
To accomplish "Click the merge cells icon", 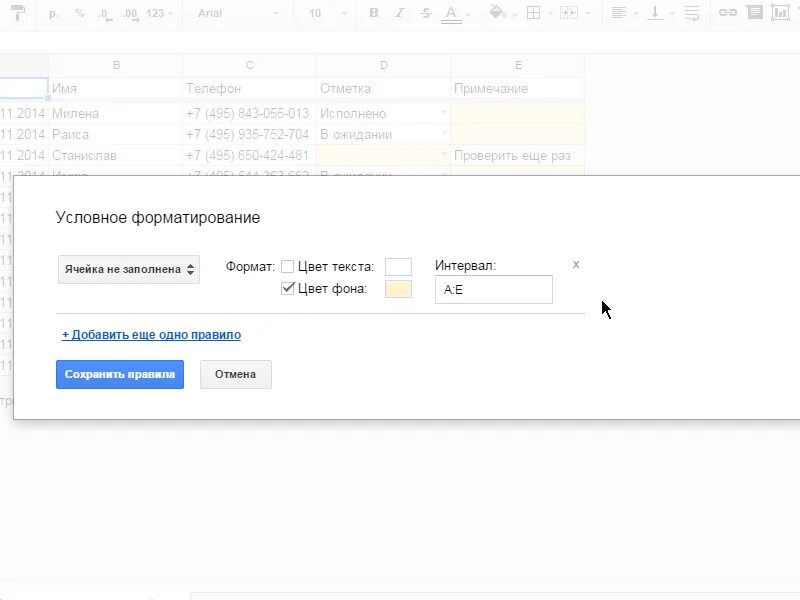I will pos(569,13).
